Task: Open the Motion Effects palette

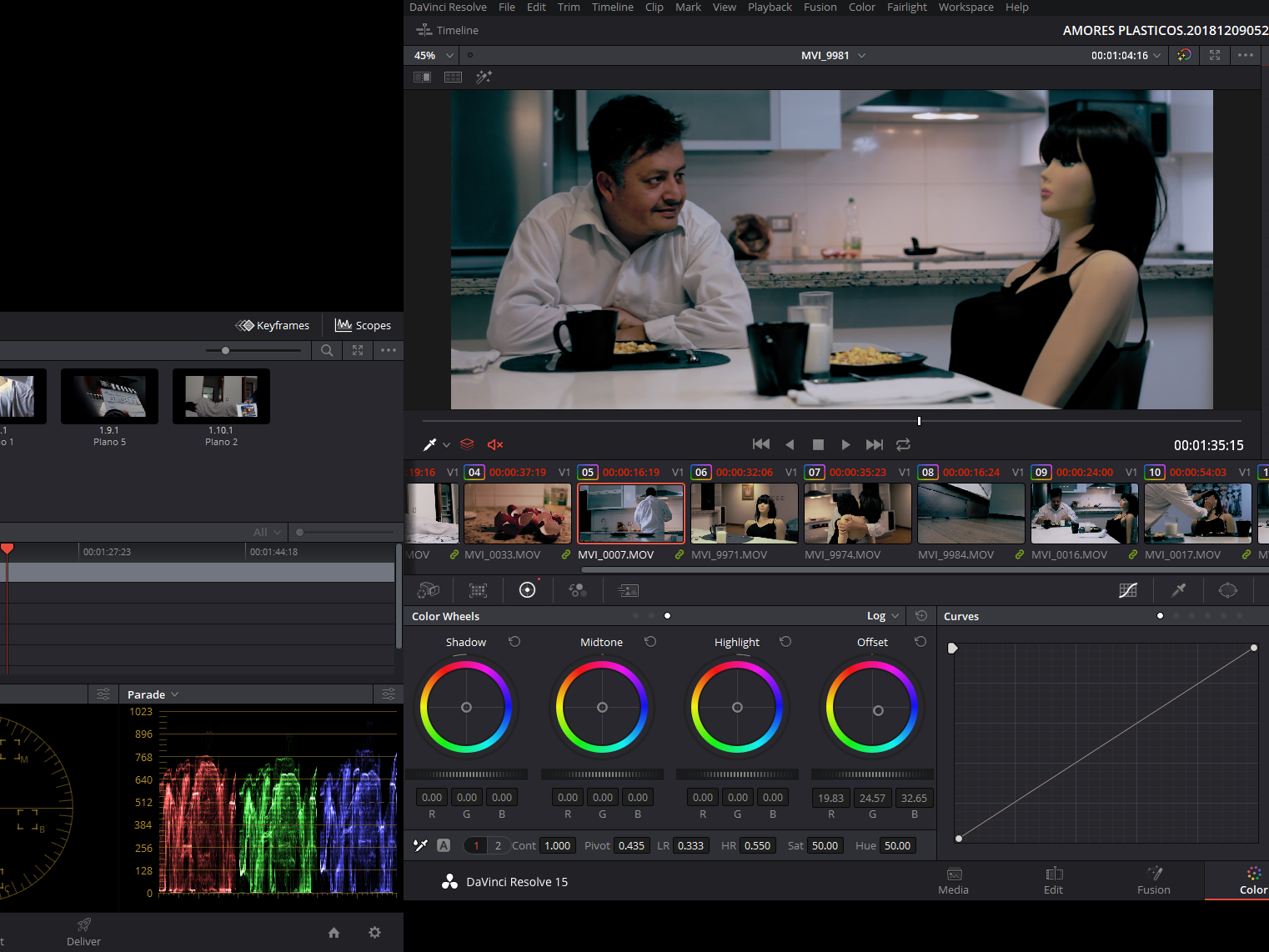Action: click(628, 590)
